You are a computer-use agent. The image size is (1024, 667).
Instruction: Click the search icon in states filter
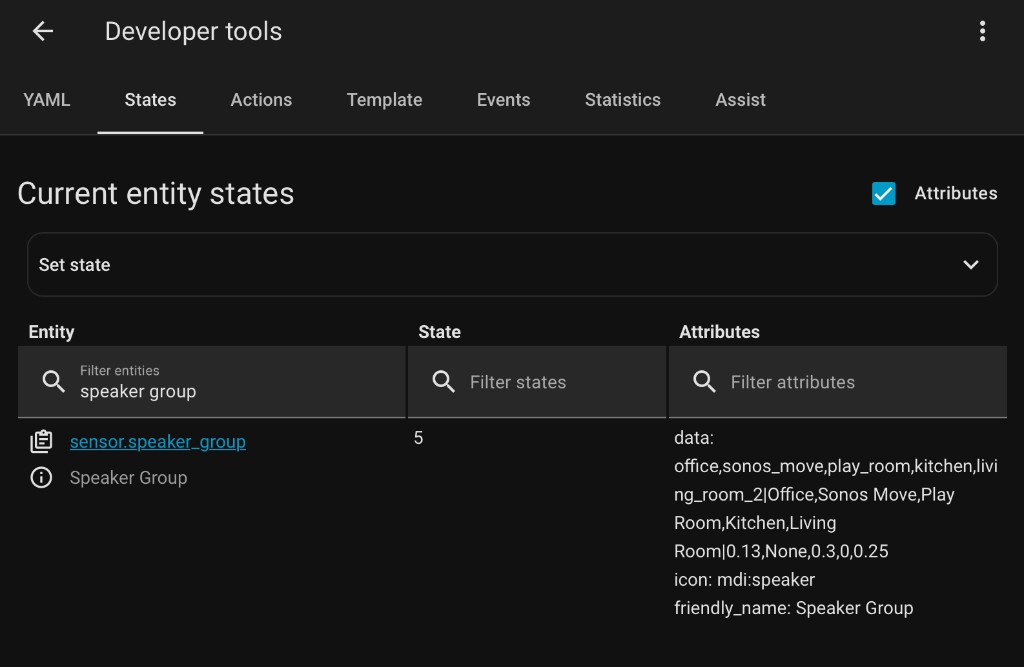pyautogui.click(x=444, y=382)
